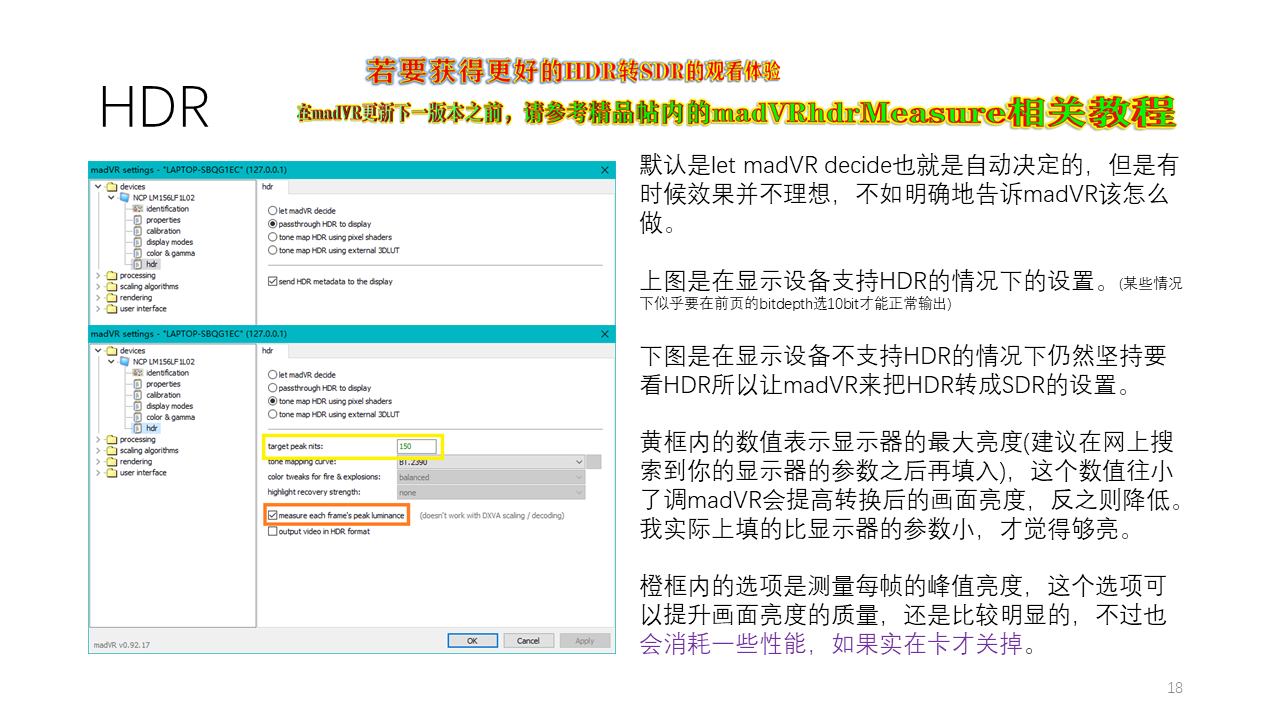This screenshot has width=1280, height=720.
Task: Select the properties page icon in lower tree
Action: tap(138, 384)
